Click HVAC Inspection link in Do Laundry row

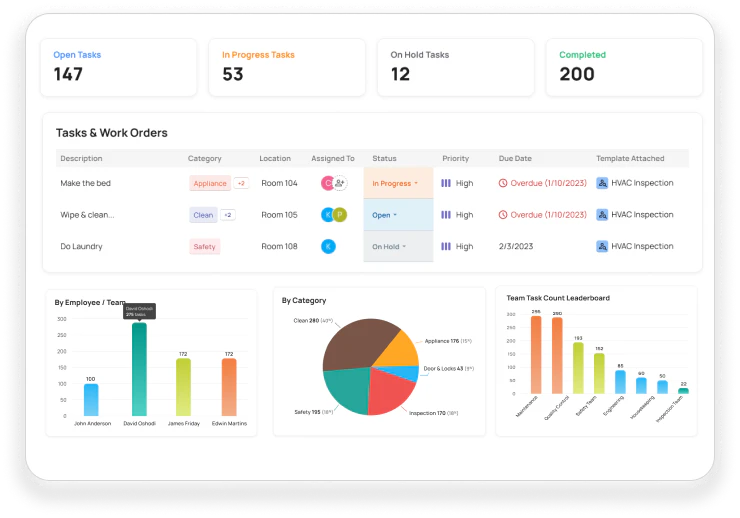click(642, 246)
